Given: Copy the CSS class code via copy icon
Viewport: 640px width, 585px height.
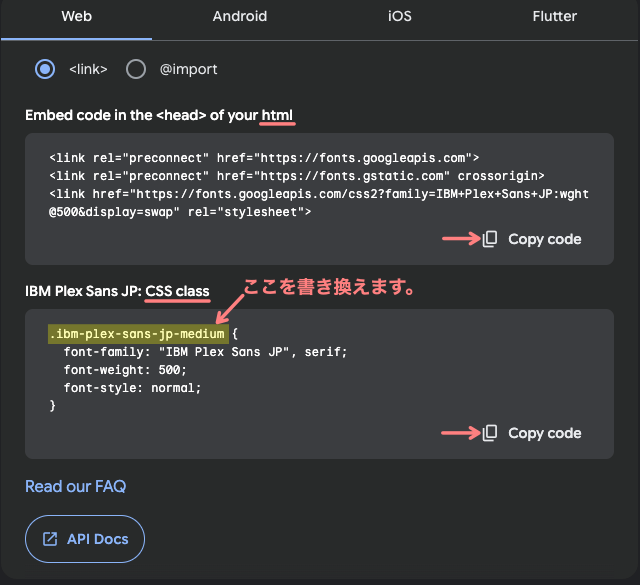Looking at the screenshot, I should tap(490, 433).
